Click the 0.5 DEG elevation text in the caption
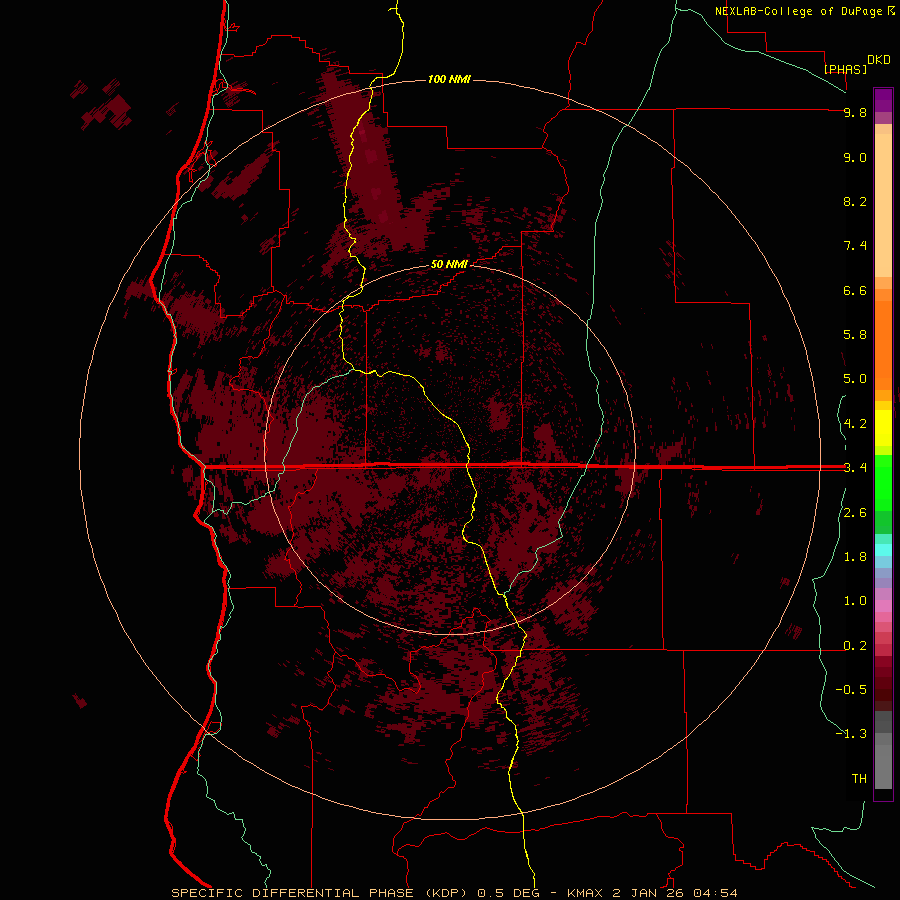Viewport: 900px width, 900px height. coord(509,893)
